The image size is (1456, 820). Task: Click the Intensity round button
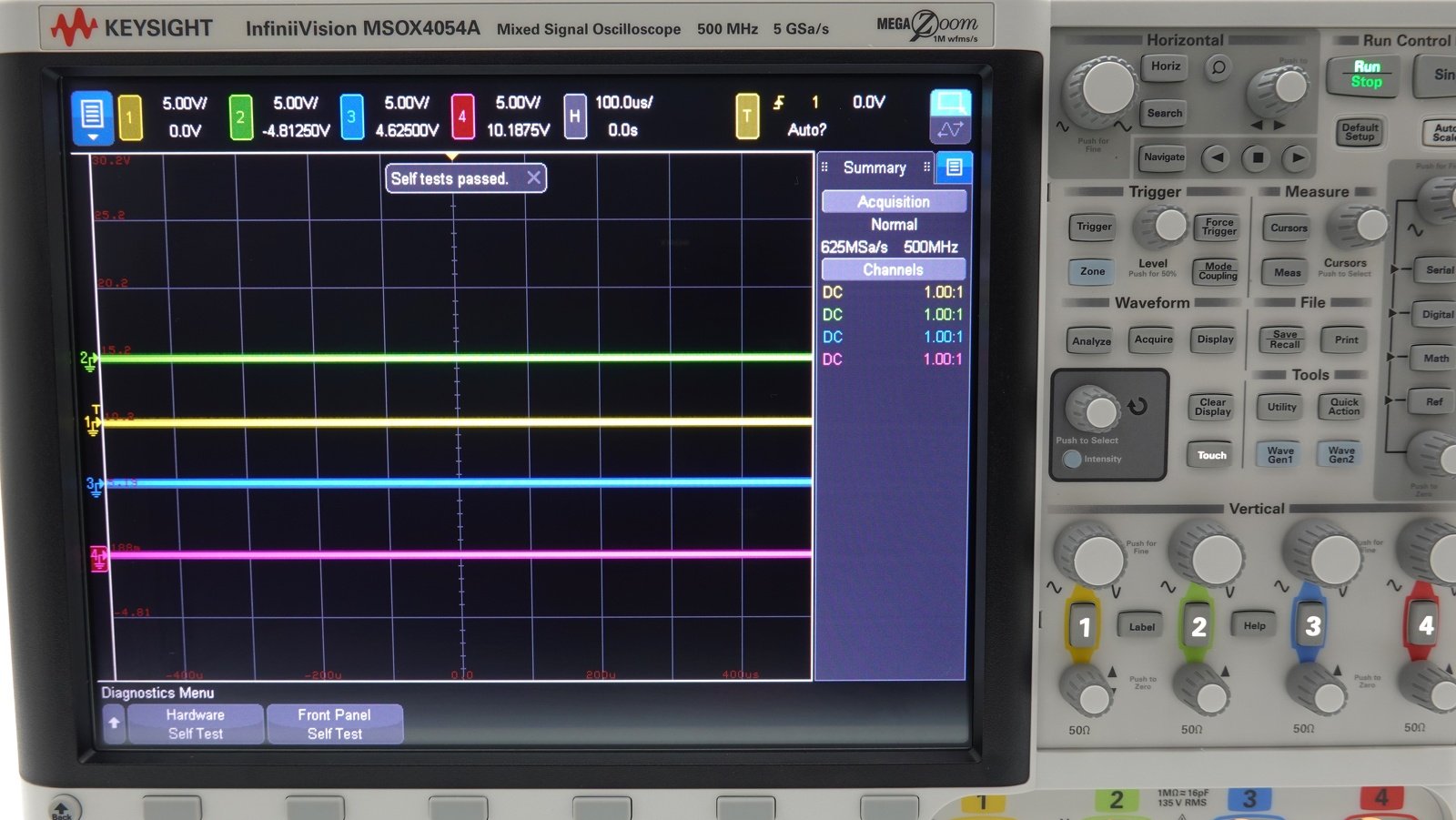(1072, 459)
